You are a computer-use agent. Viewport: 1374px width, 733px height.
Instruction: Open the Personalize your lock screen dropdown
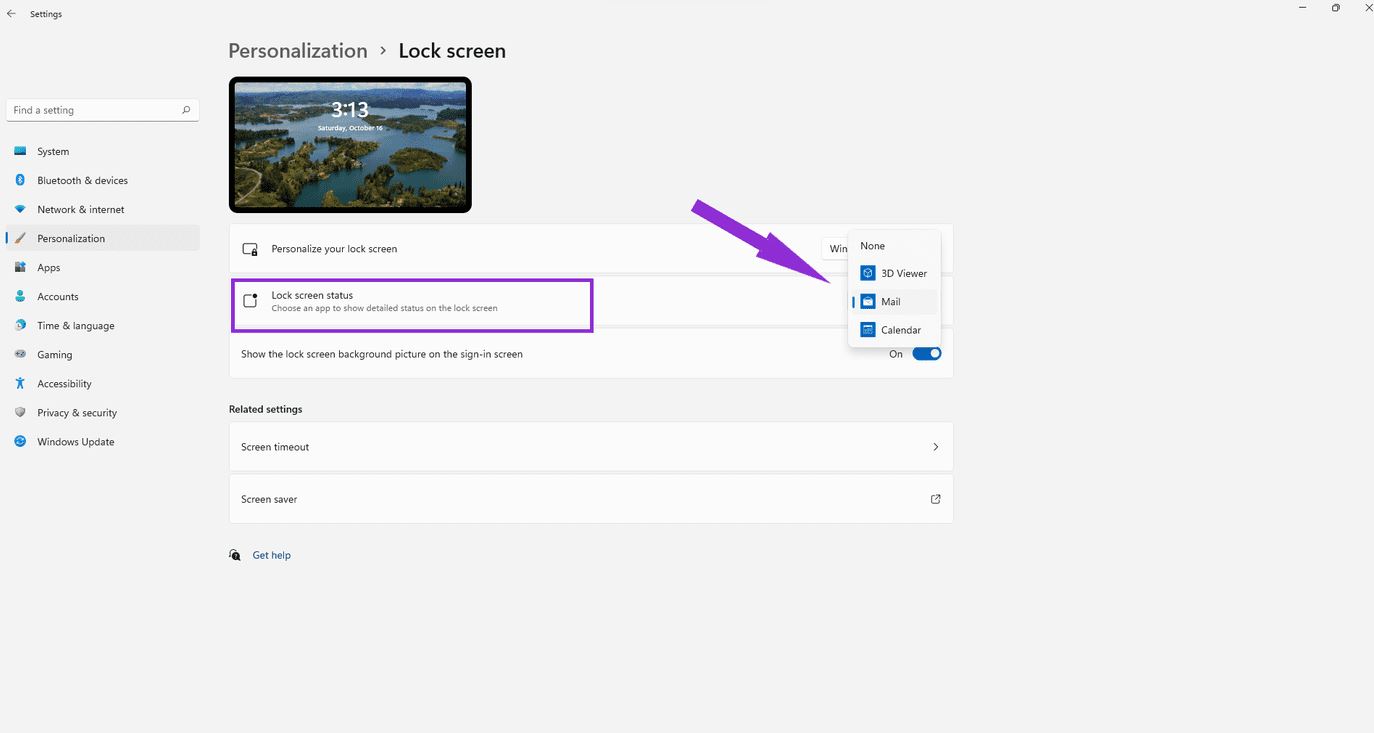coord(834,249)
